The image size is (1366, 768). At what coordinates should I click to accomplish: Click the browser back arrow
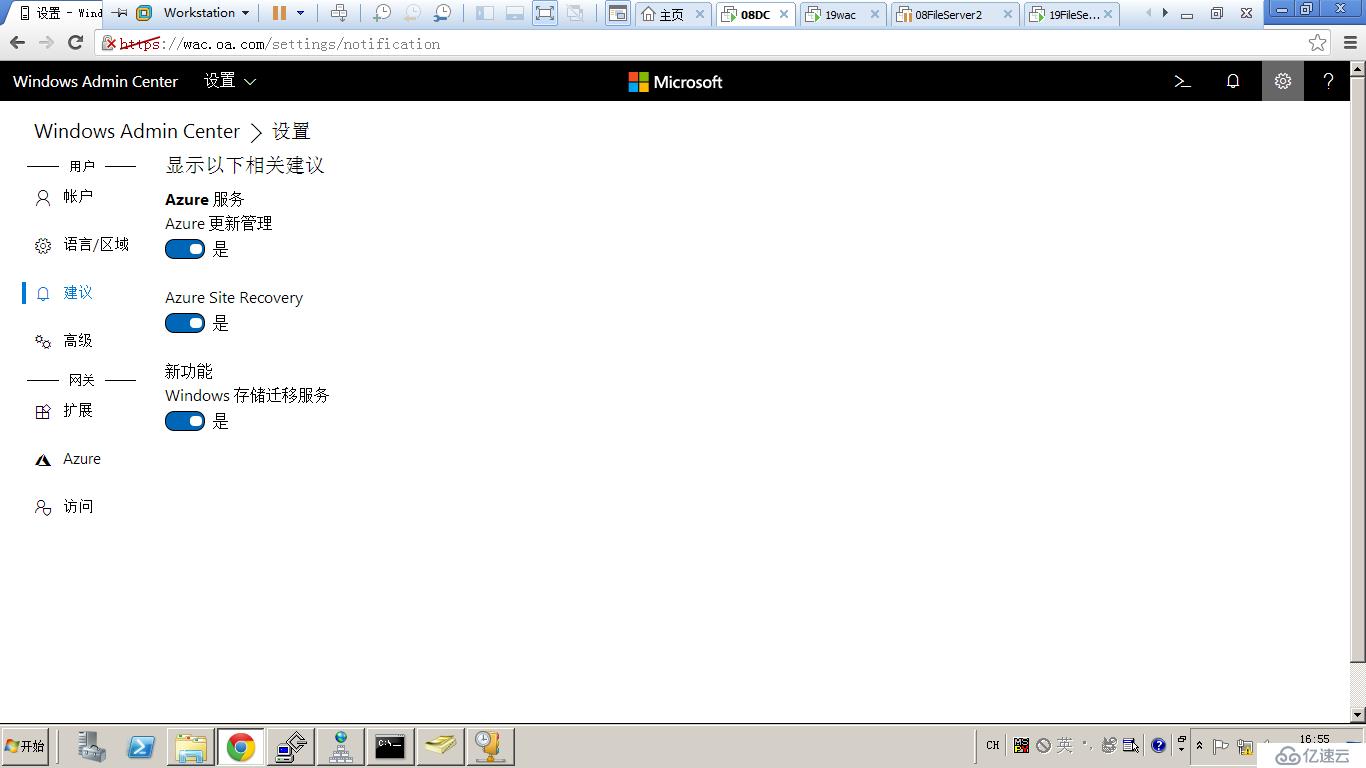click(17, 43)
